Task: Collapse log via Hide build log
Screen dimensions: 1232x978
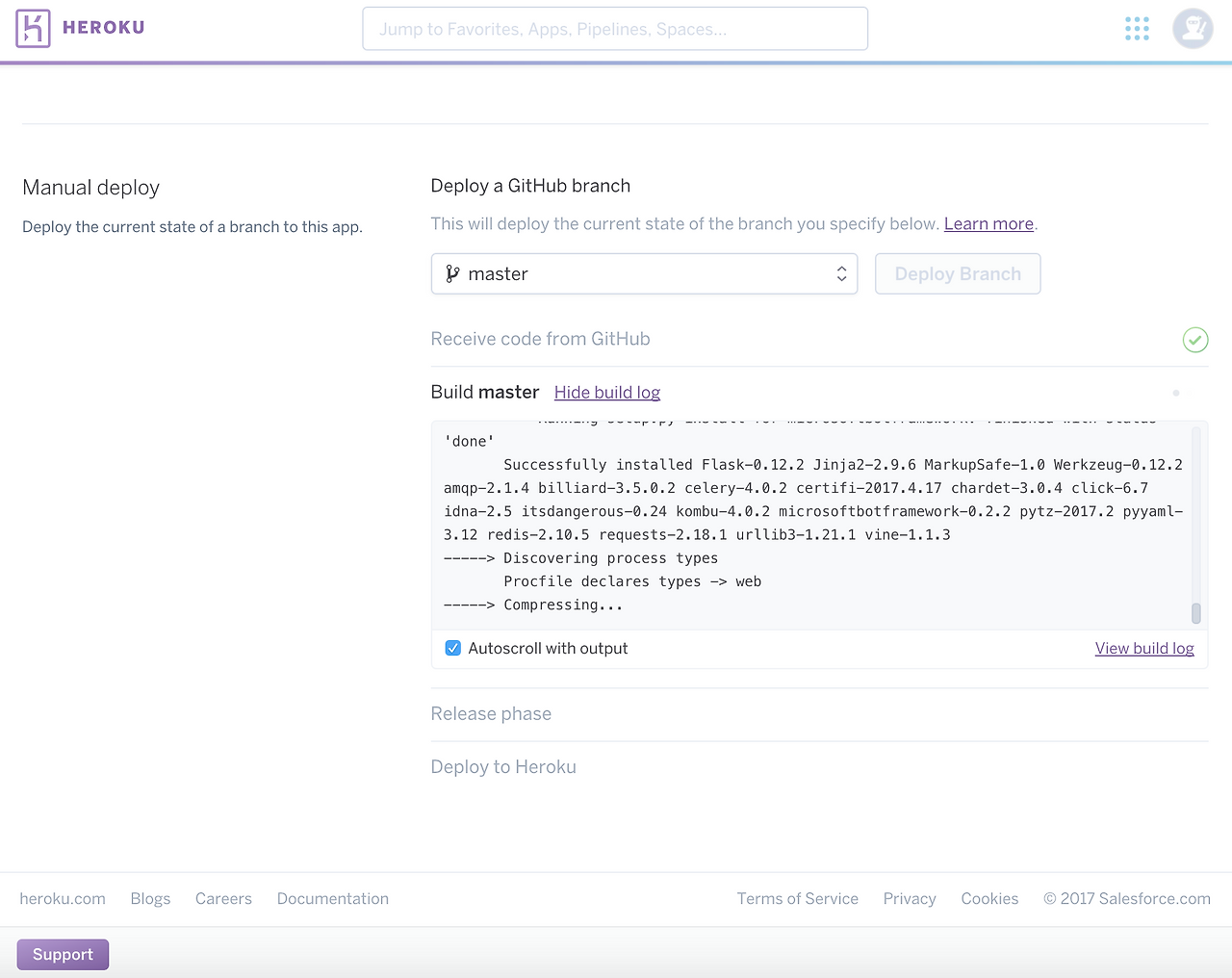Action: (607, 393)
